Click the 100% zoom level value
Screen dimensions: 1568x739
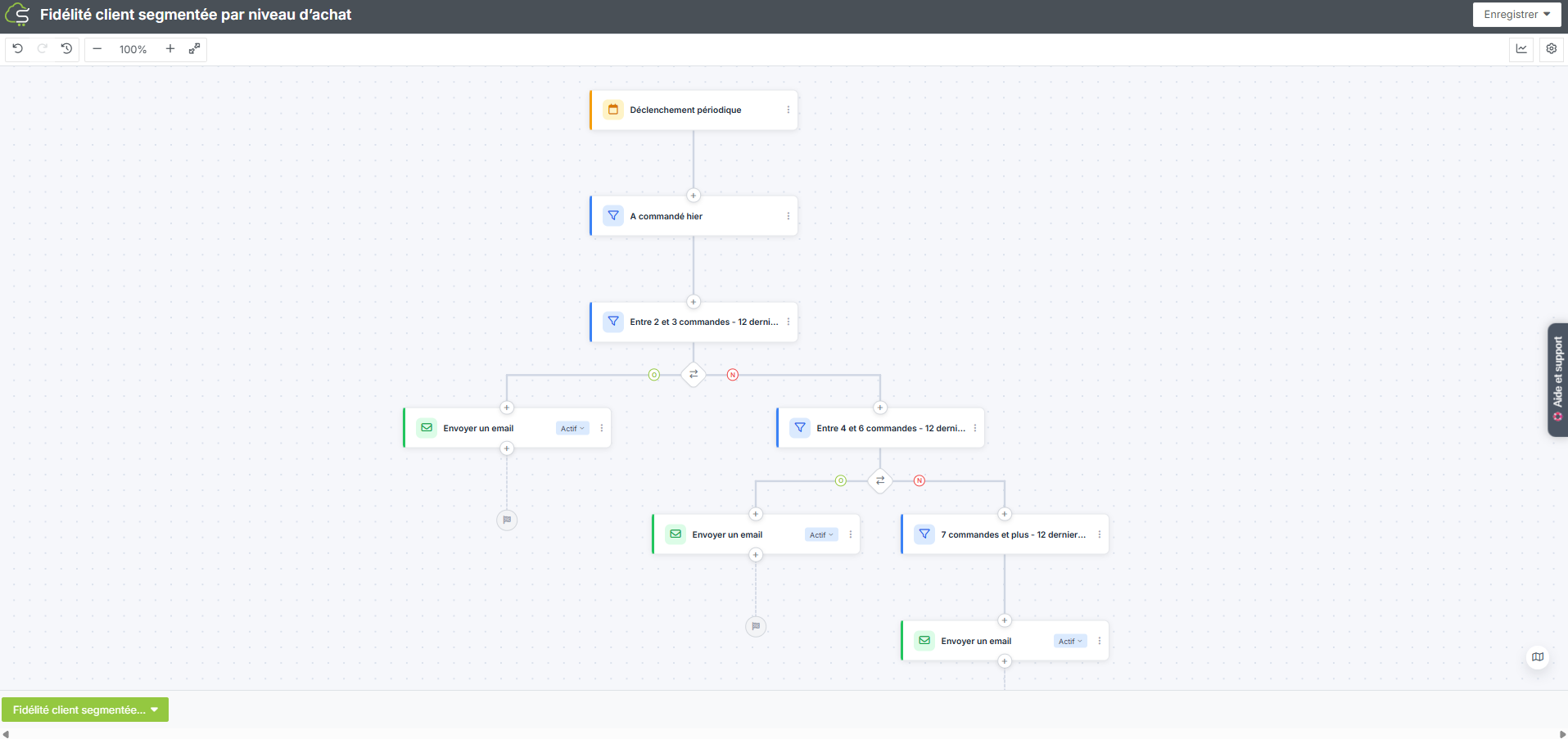(133, 49)
